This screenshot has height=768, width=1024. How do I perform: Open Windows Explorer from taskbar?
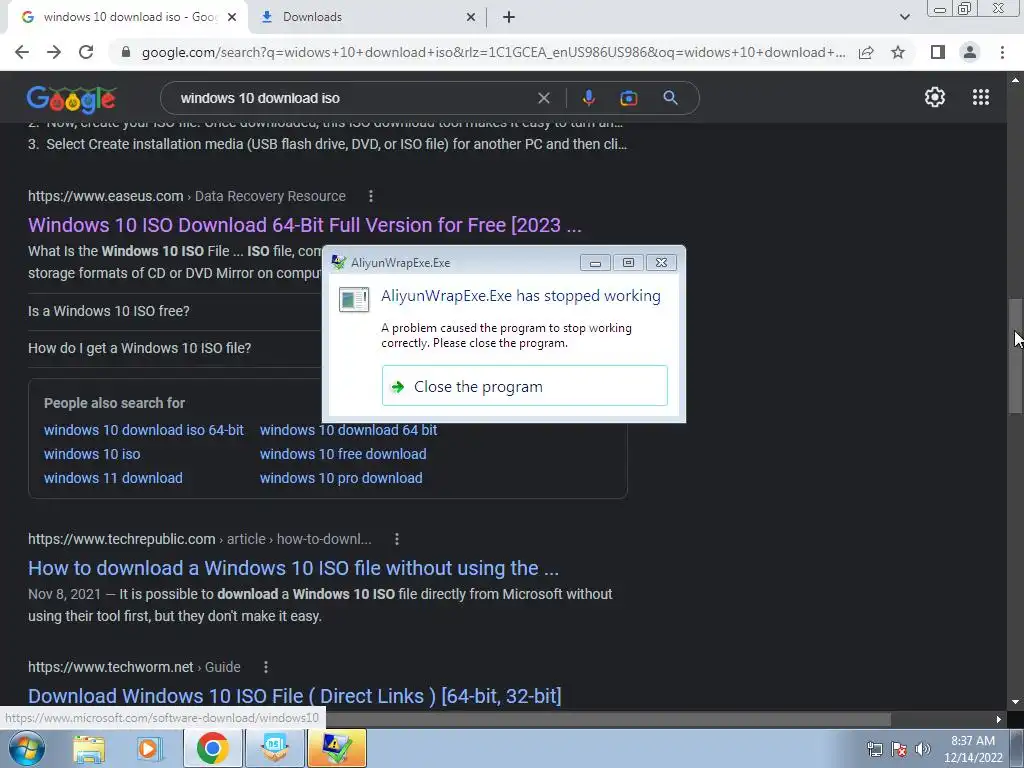click(89, 748)
